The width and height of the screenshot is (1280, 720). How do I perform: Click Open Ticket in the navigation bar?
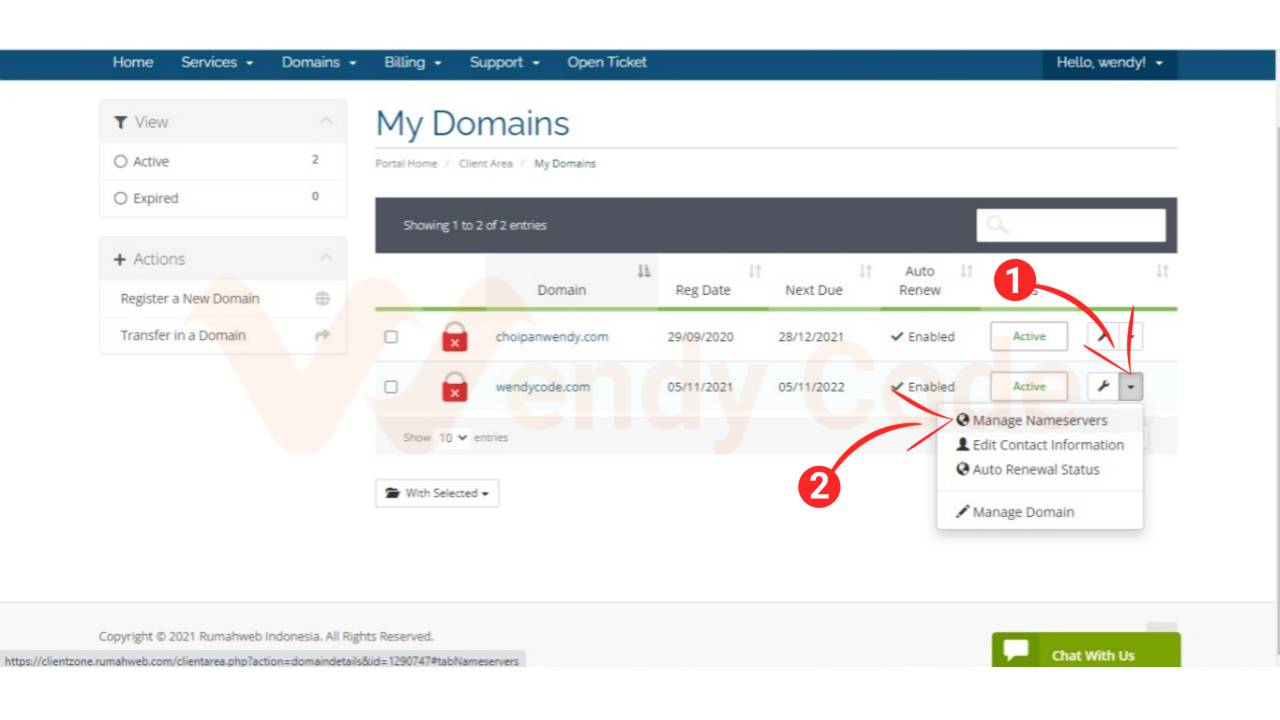click(607, 62)
